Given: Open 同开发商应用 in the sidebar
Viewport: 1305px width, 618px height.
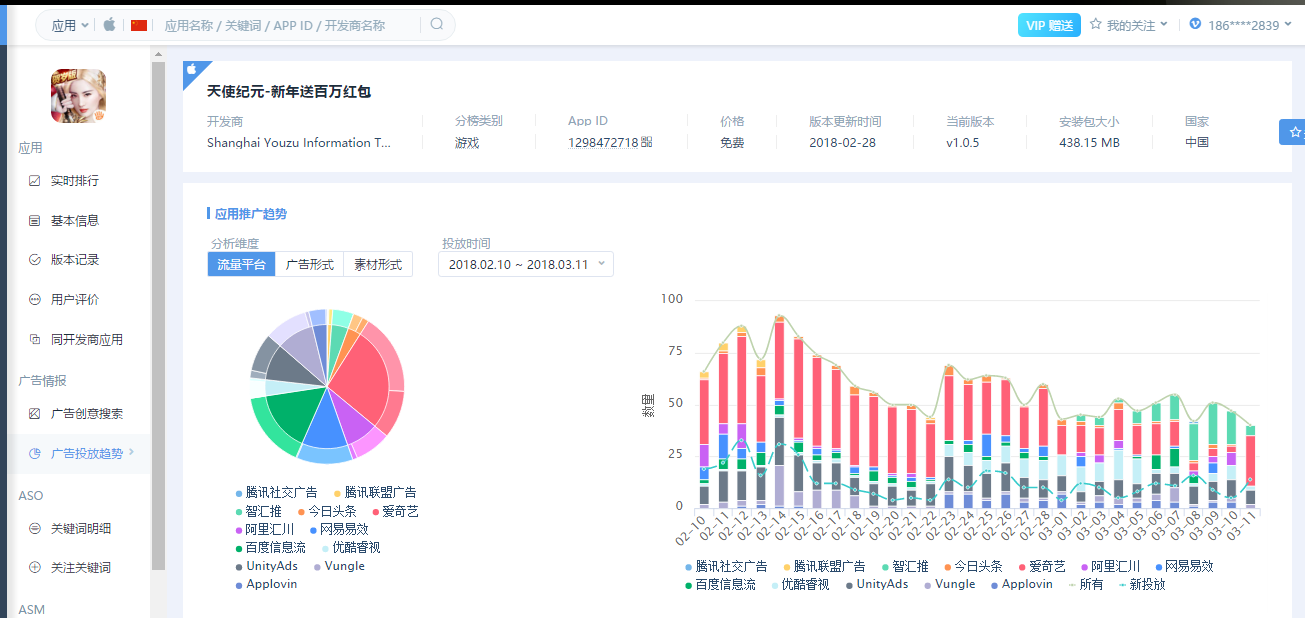Looking at the screenshot, I should click(x=87, y=339).
